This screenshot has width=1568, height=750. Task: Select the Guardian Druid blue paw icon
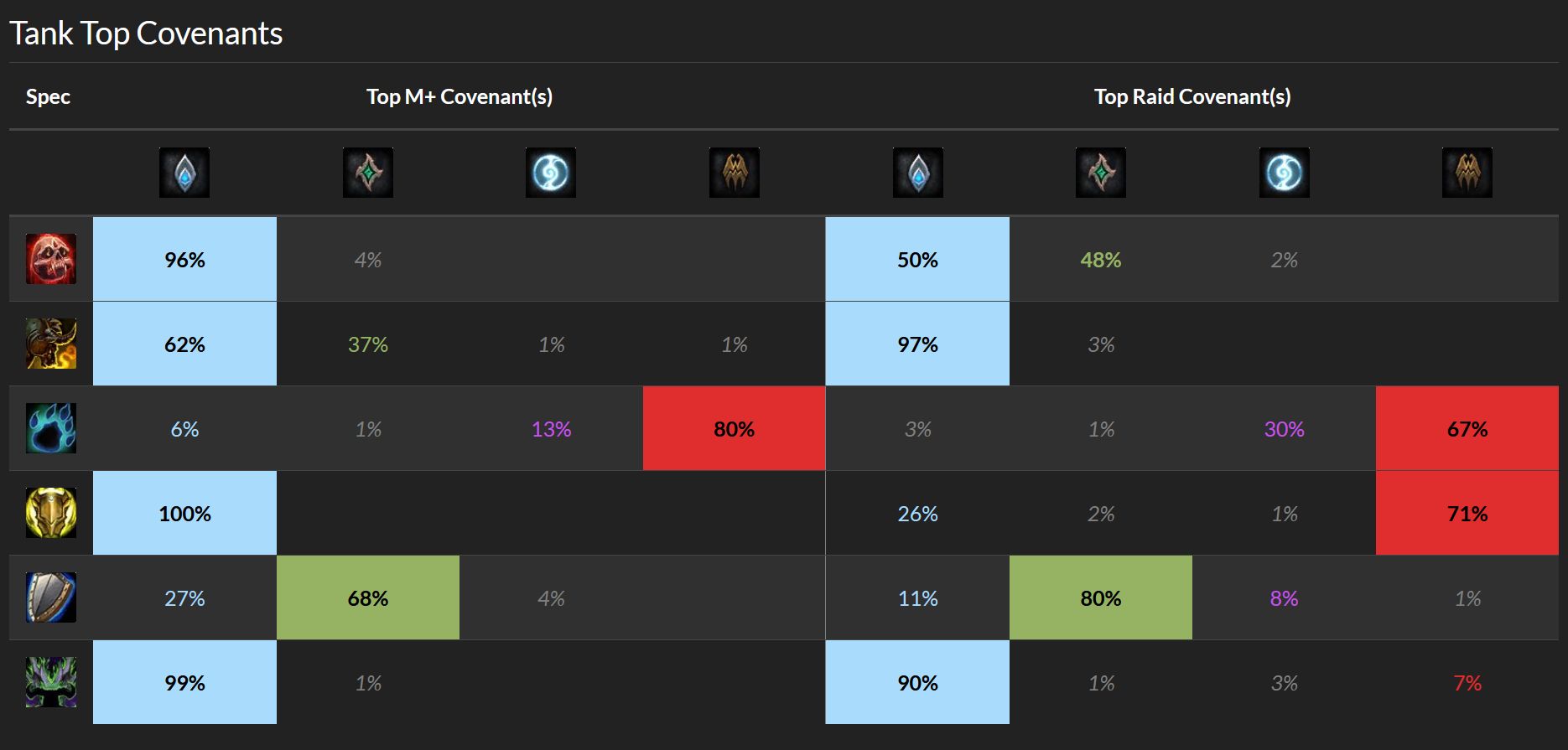pos(51,428)
